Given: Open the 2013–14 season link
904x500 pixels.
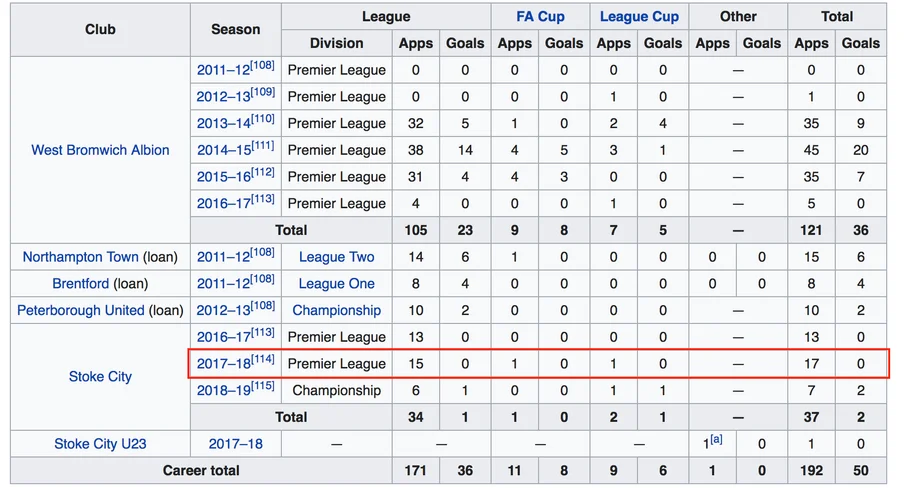Looking at the screenshot, I should tap(224, 123).
